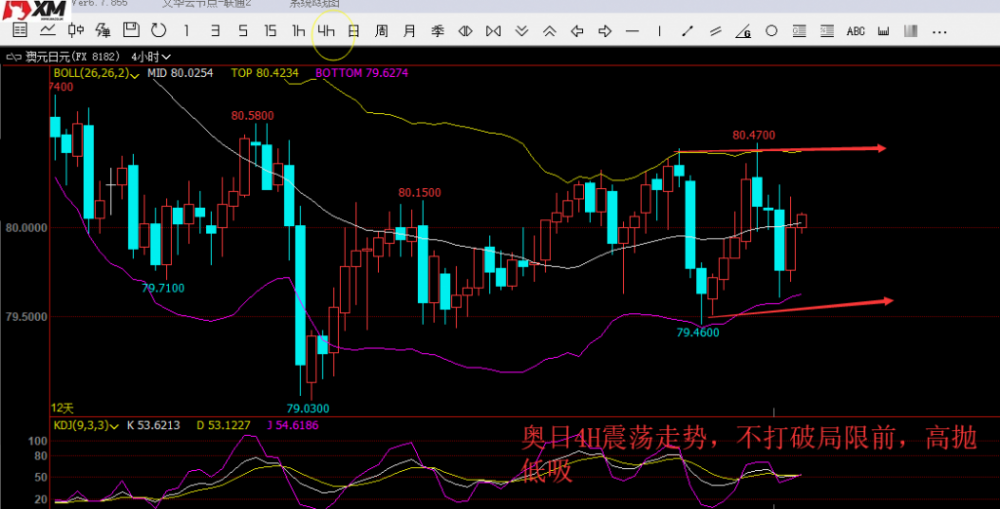The width and height of the screenshot is (1000, 509).
Task: Open the quote list table icon
Action: tap(20, 30)
